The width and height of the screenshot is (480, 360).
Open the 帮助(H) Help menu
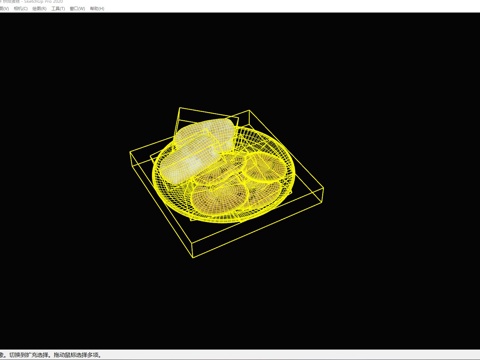(x=97, y=8)
